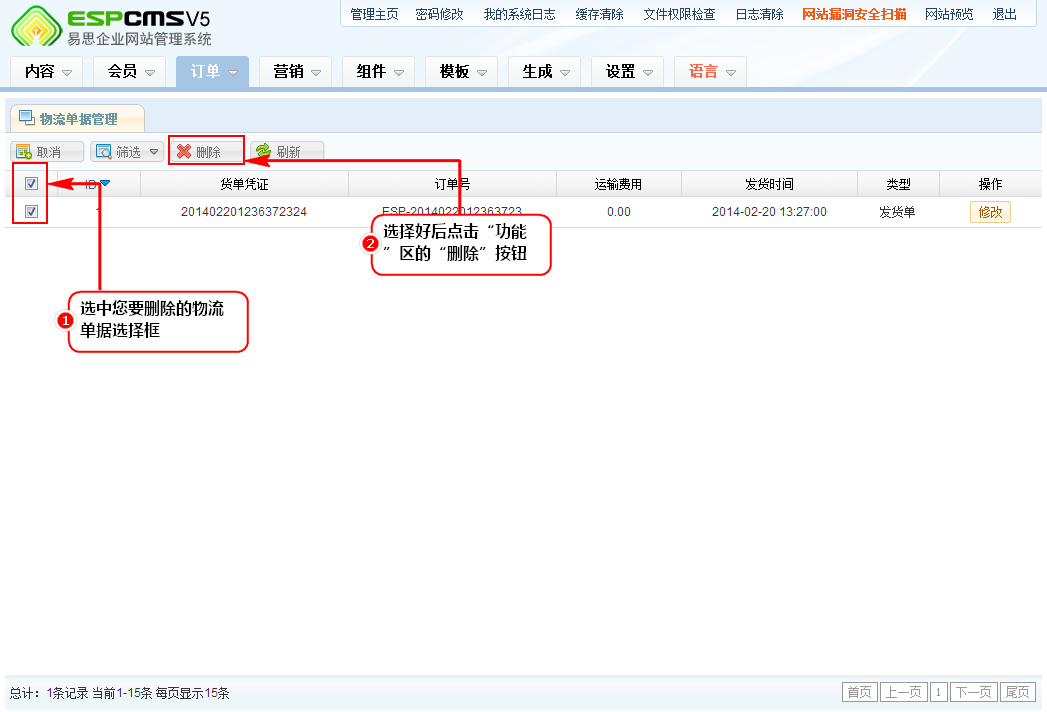
Task: Click the 修改 edit button in row
Action: click(990, 212)
